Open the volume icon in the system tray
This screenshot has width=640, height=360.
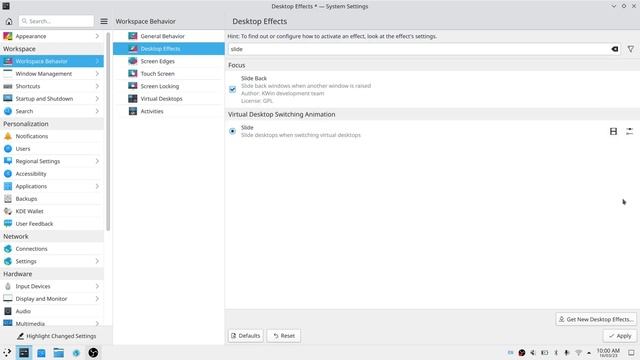pyautogui.click(x=533, y=353)
